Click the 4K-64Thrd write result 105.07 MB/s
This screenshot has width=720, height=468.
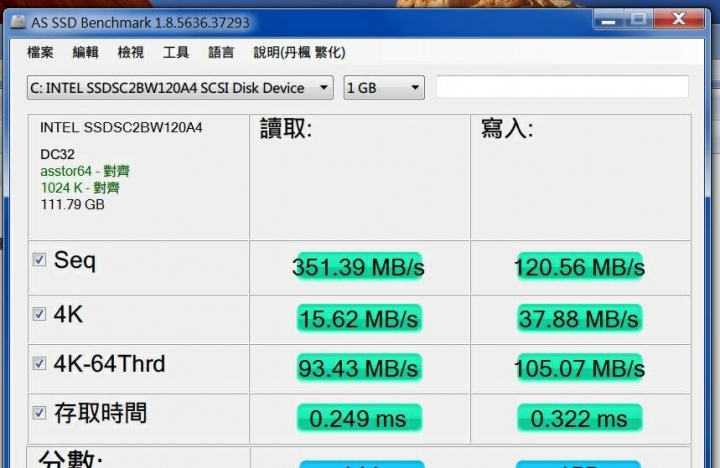tap(579, 368)
